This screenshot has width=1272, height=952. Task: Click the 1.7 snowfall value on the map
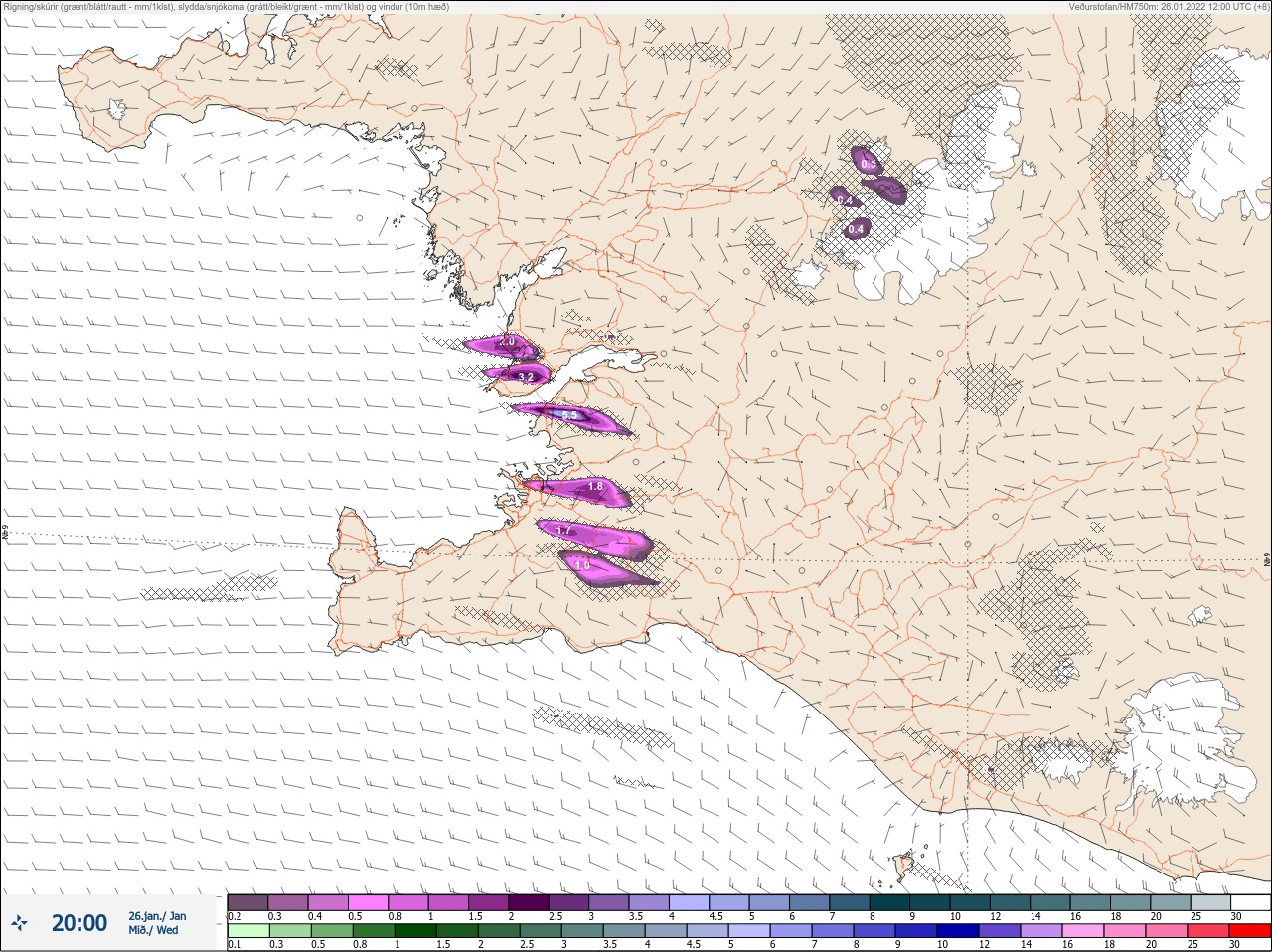tap(562, 531)
